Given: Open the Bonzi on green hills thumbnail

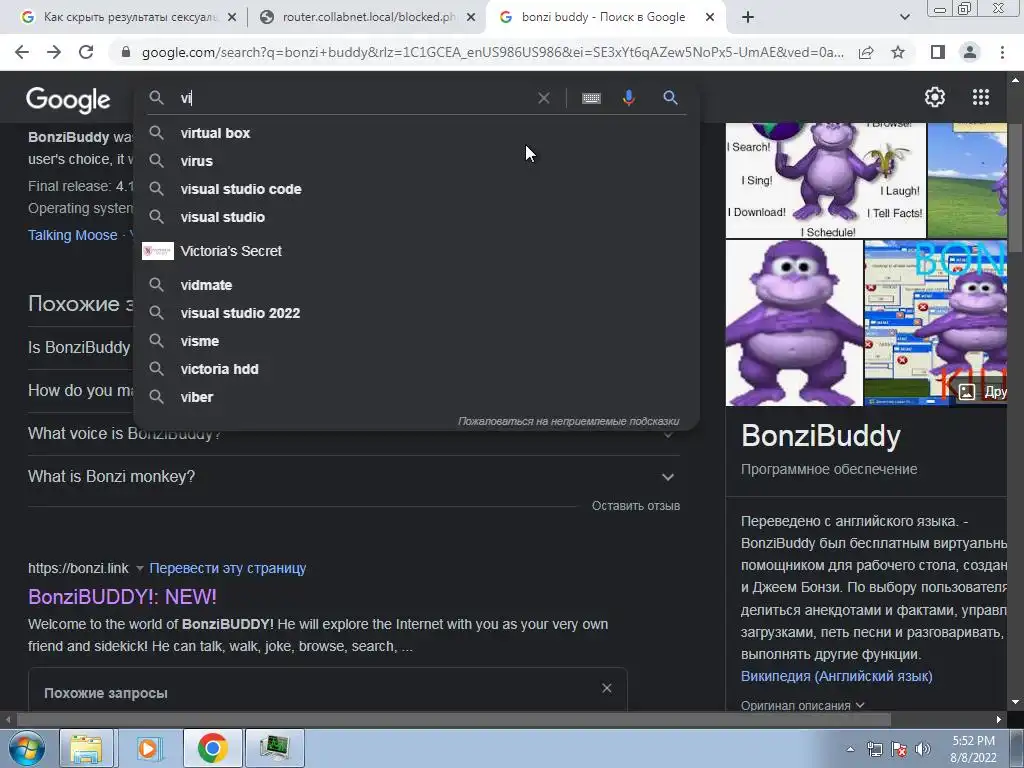Looking at the screenshot, I should coord(967,180).
